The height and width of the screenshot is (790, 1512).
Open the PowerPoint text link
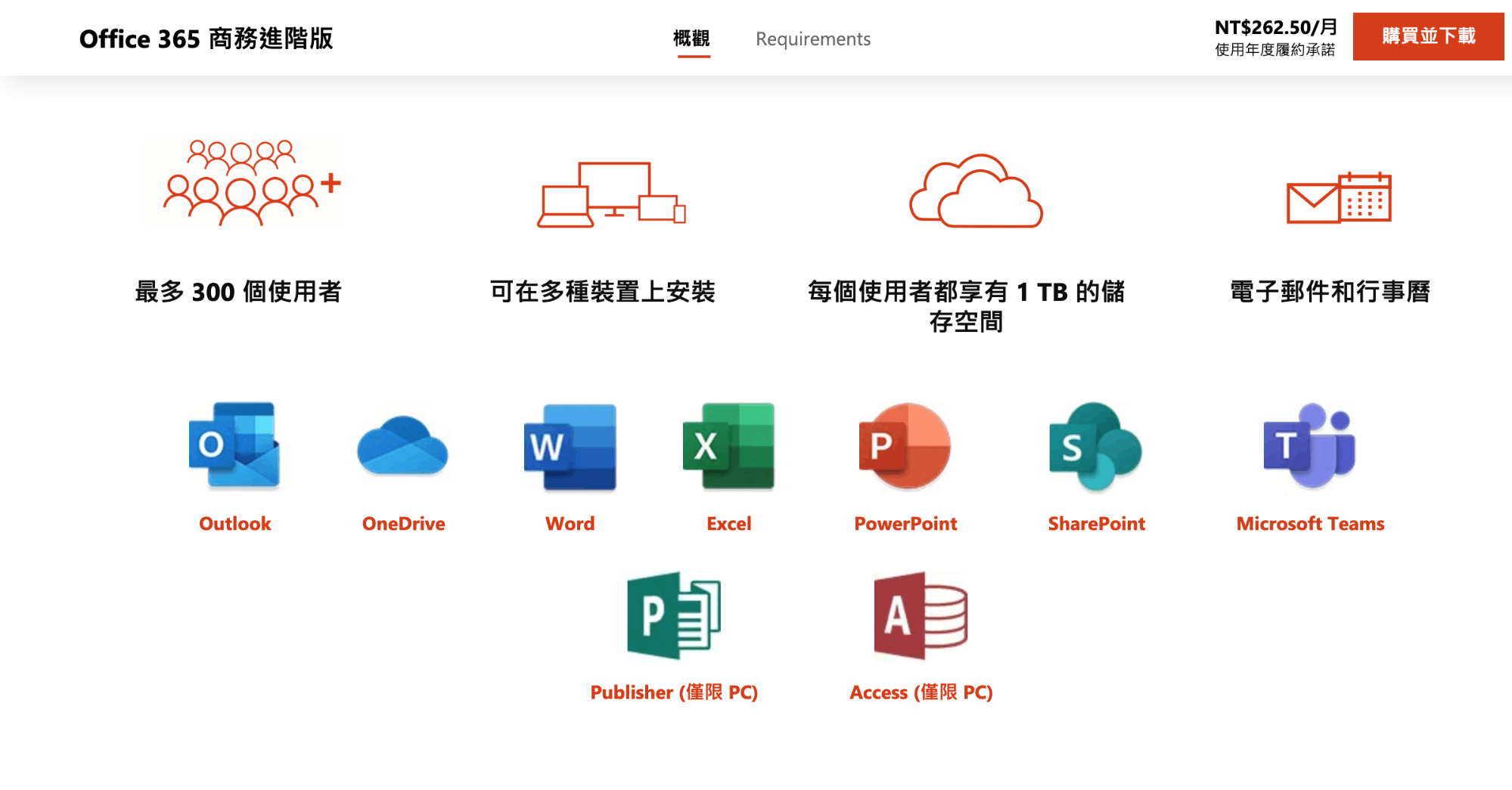(x=905, y=524)
